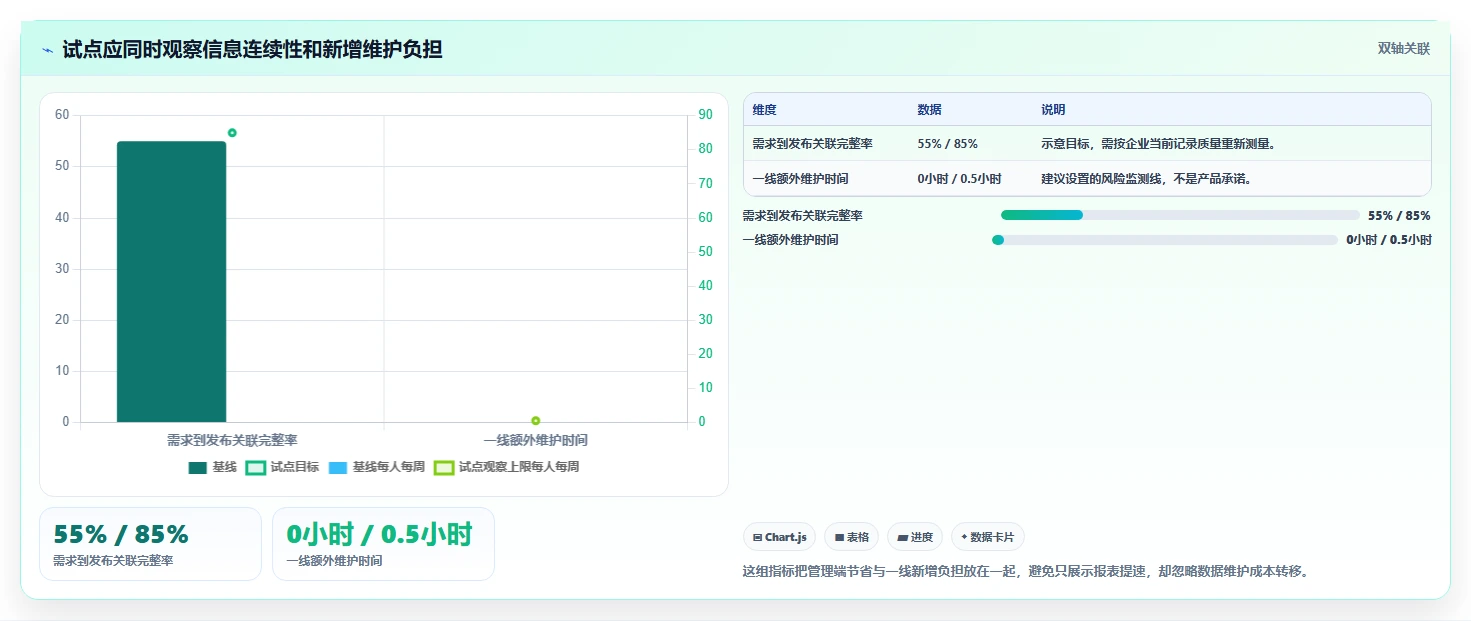Click the progress row label 一线额外维护时间
The image size is (1471, 621).
791,240
